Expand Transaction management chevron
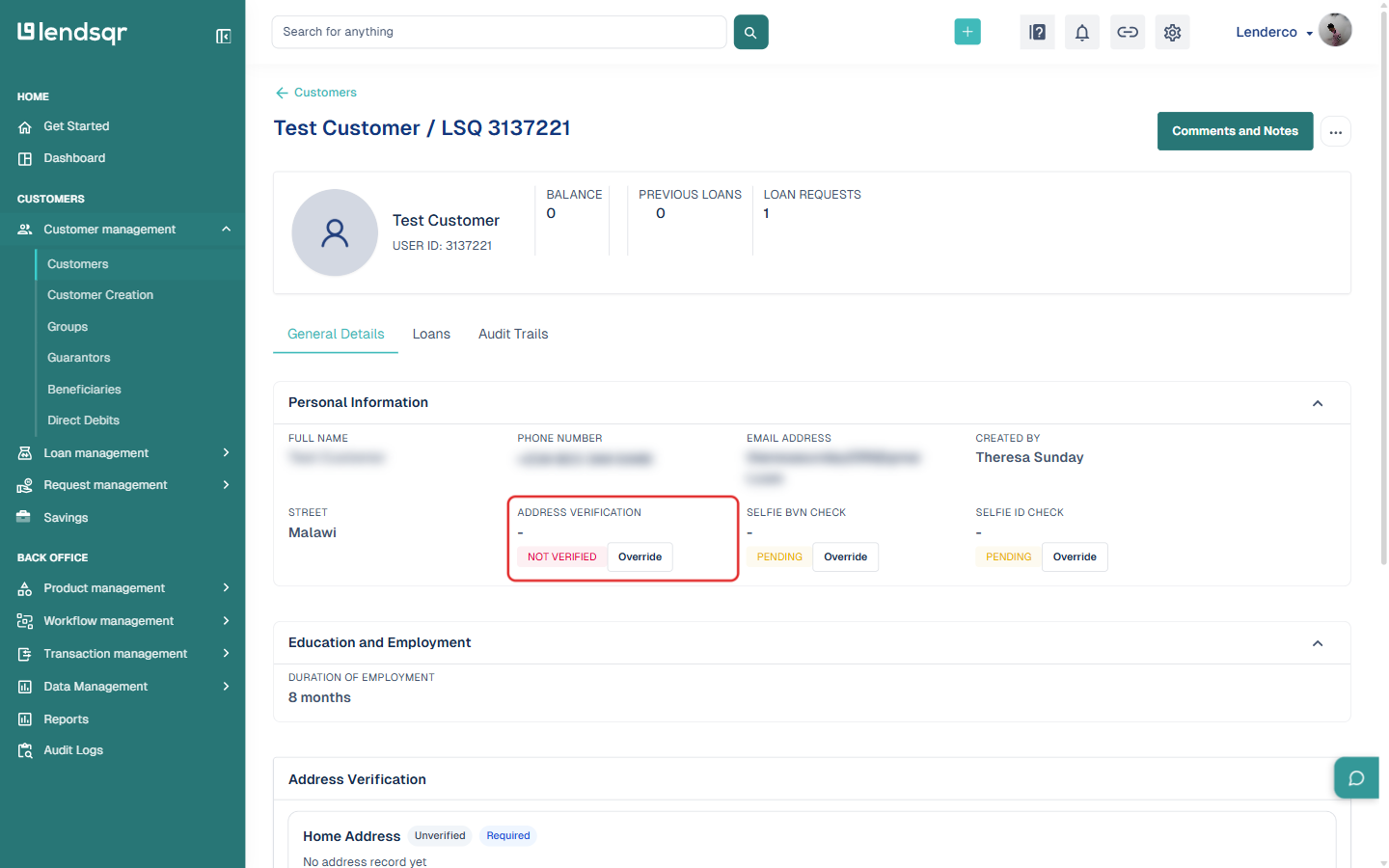 pos(227,654)
